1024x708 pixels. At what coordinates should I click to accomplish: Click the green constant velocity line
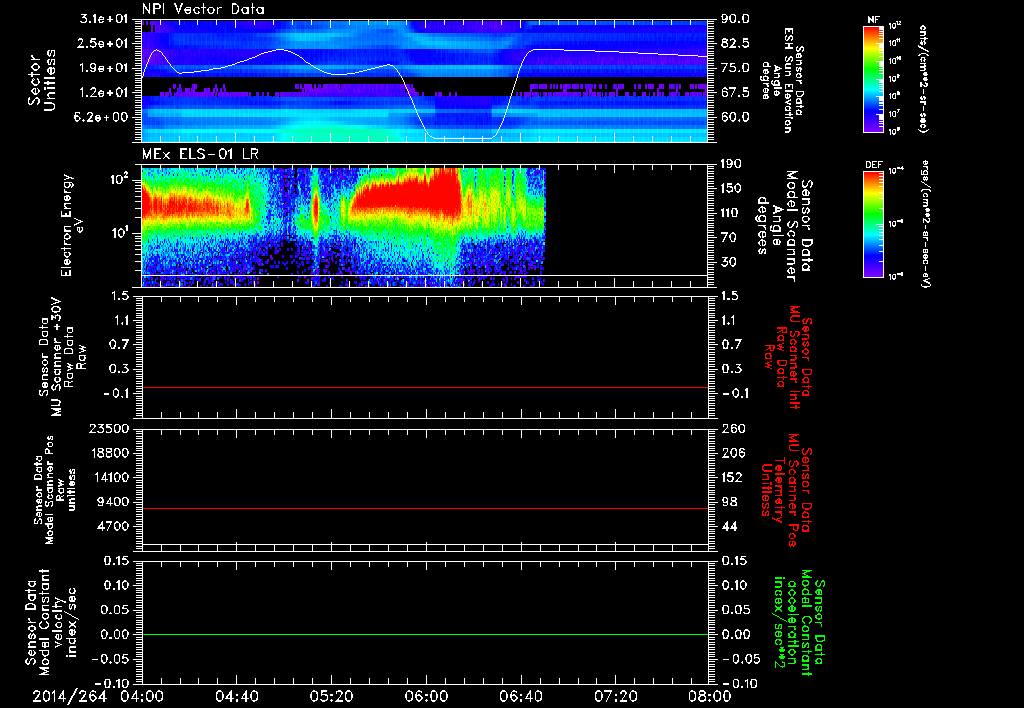[x=424, y=635]
